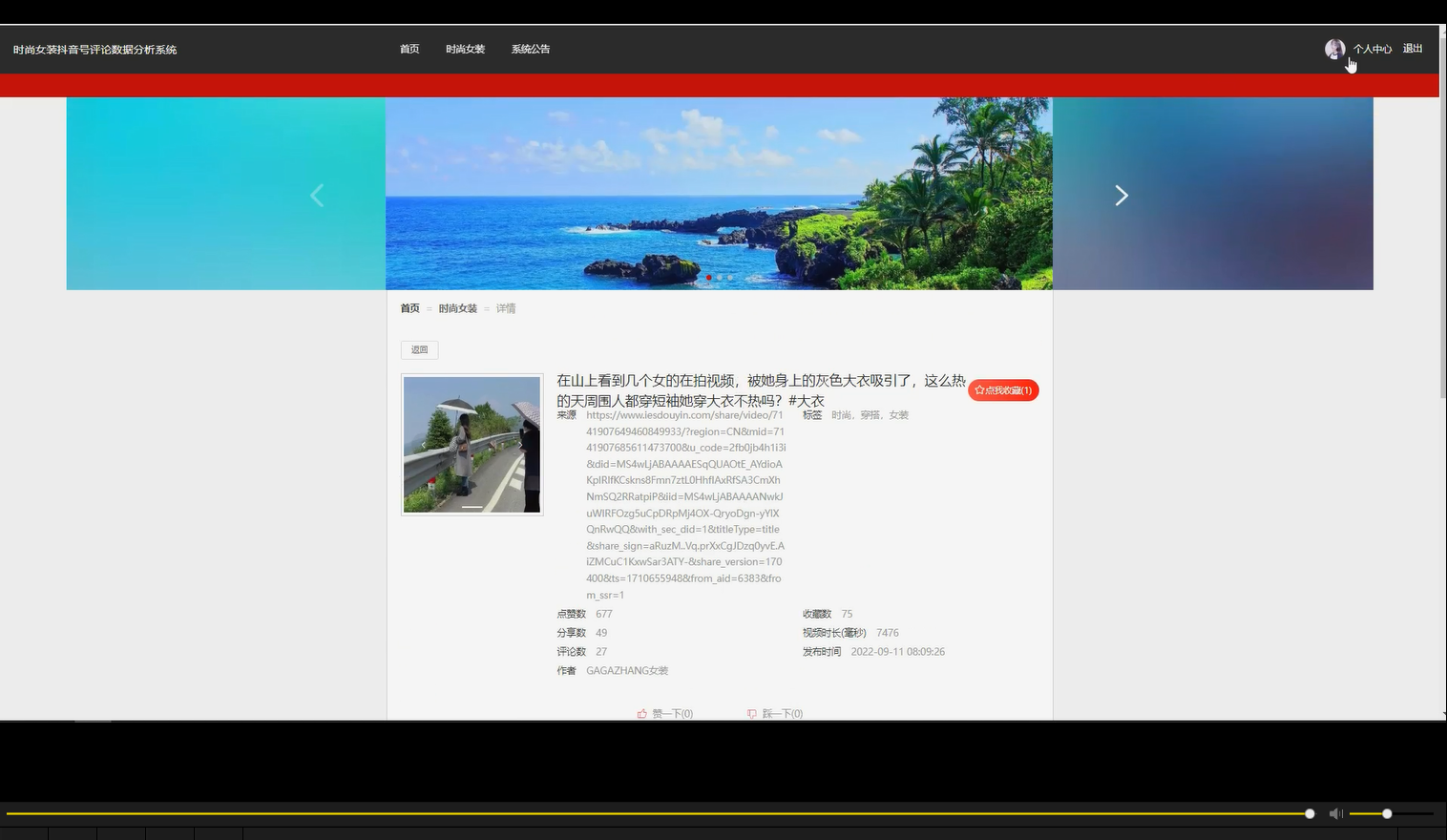Click the thumbs-down icon beside 踩一下
Screen dimensions: 1447x840
click(x=752, y=714)
